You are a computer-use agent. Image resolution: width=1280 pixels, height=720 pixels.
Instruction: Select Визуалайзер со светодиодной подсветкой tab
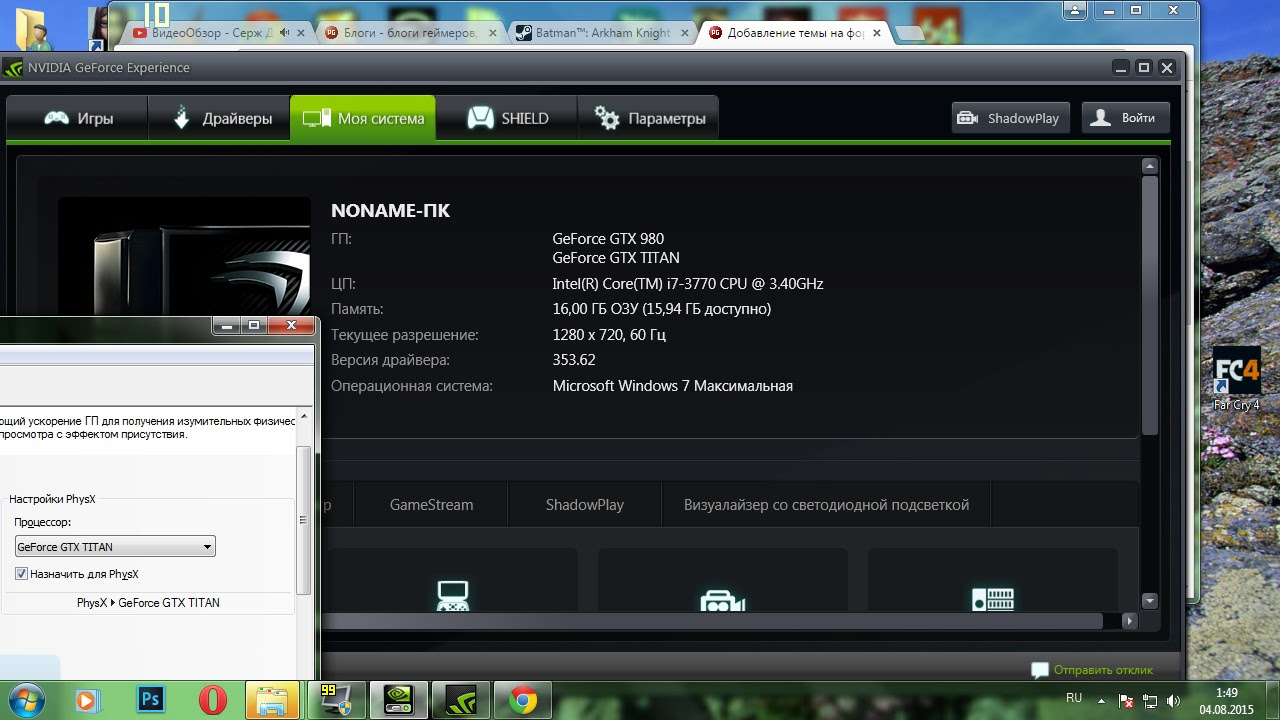[x=826, y=505]
